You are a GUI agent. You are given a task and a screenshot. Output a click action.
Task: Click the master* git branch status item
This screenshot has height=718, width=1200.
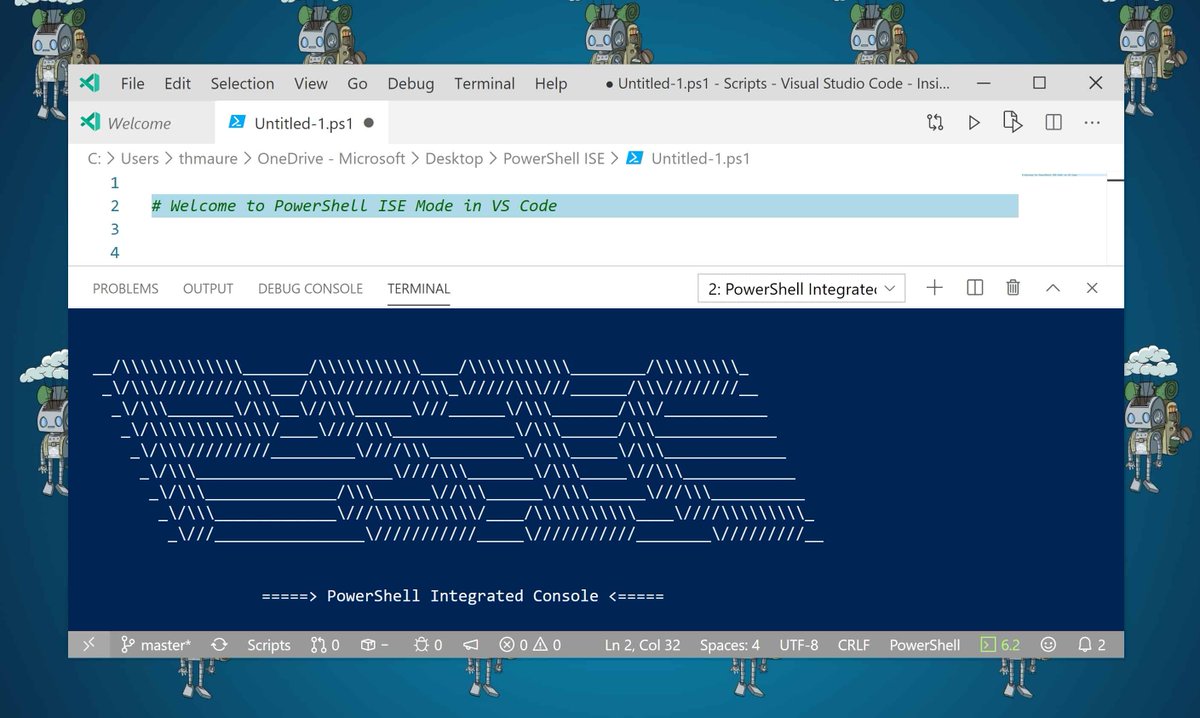[155, 645]
